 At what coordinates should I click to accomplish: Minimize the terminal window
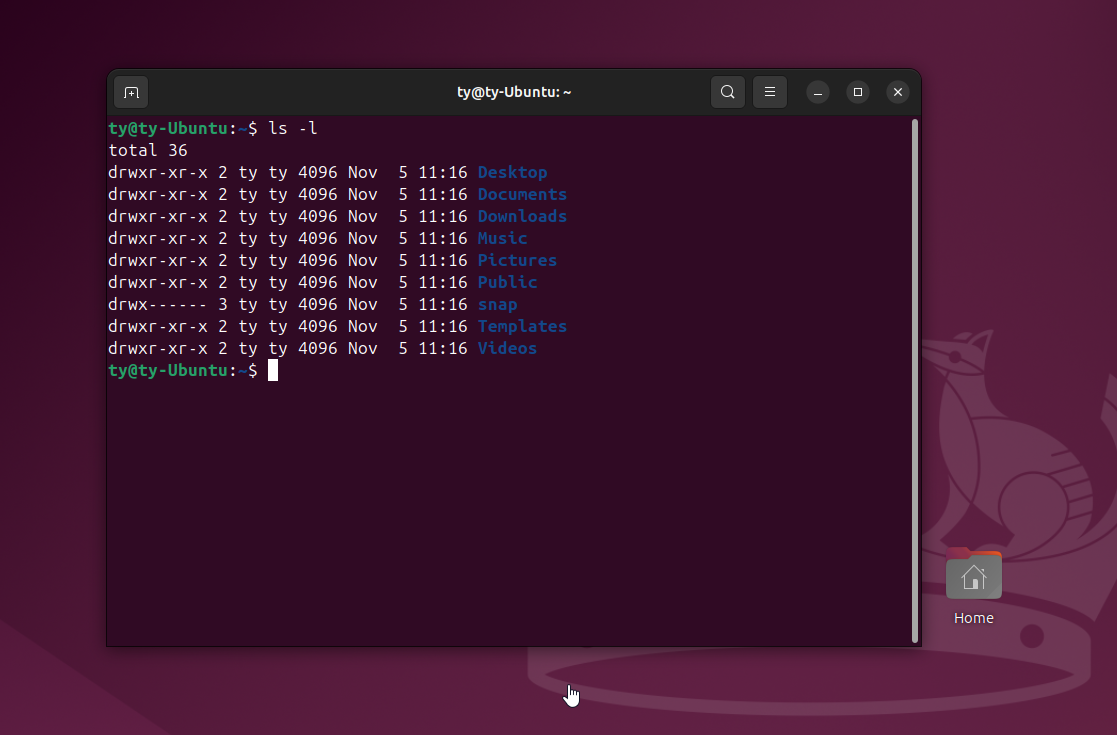tap(818, 92)
